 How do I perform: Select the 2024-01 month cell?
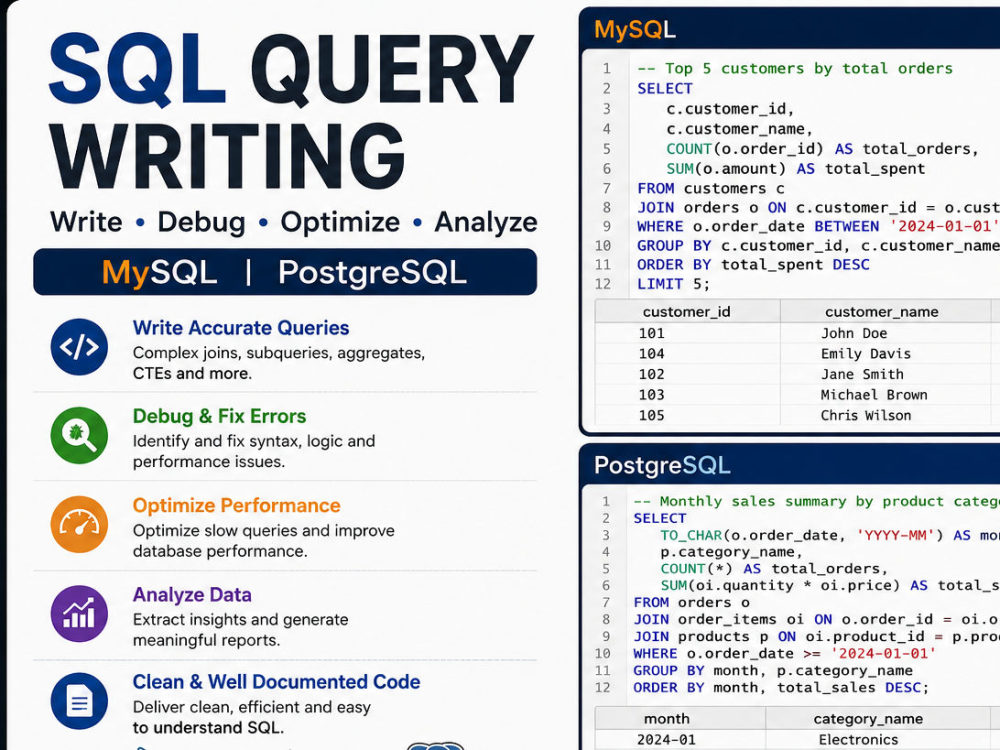point(666,740)
